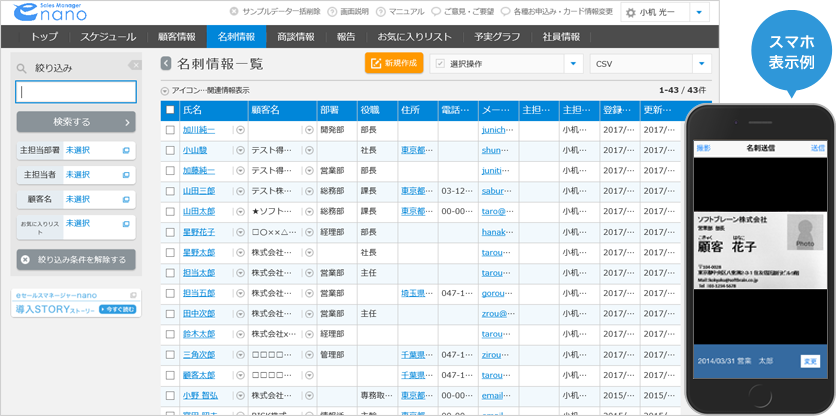The height and width of the screenshot is (416, 836).
Task: Check the box for 加川純一
Action: pos(170,130)
